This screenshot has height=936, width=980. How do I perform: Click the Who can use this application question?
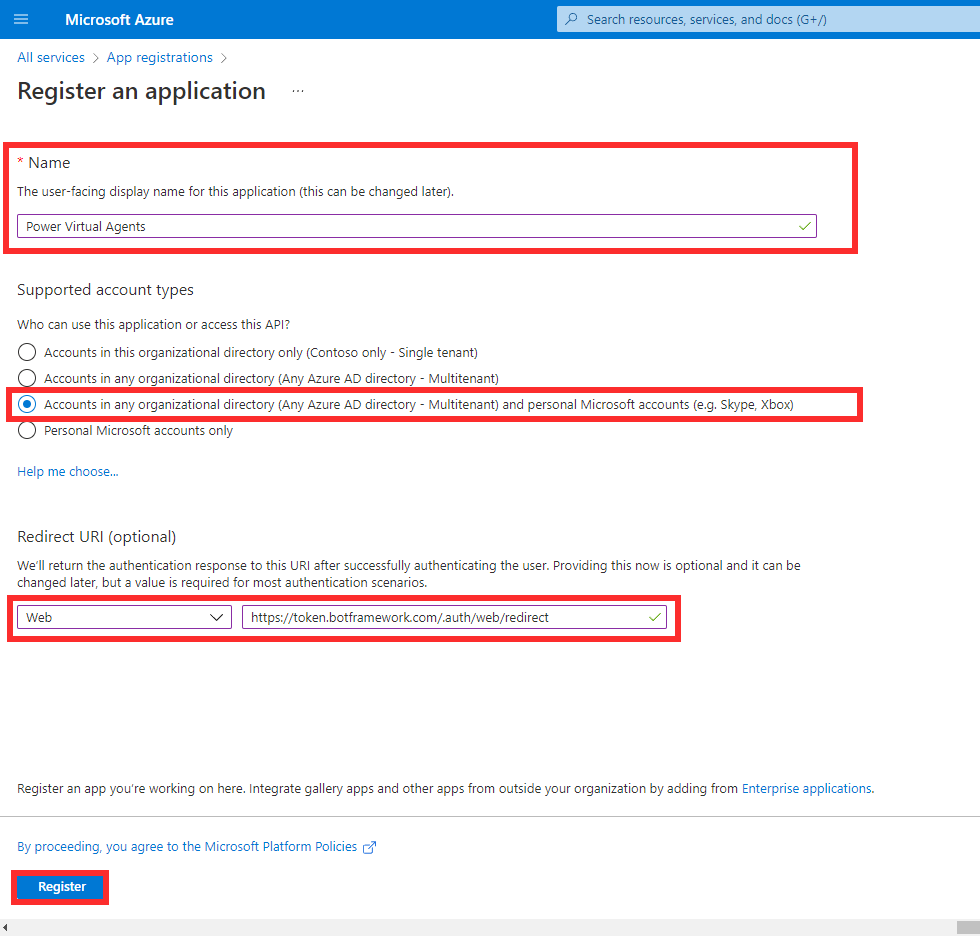[153, 324]
